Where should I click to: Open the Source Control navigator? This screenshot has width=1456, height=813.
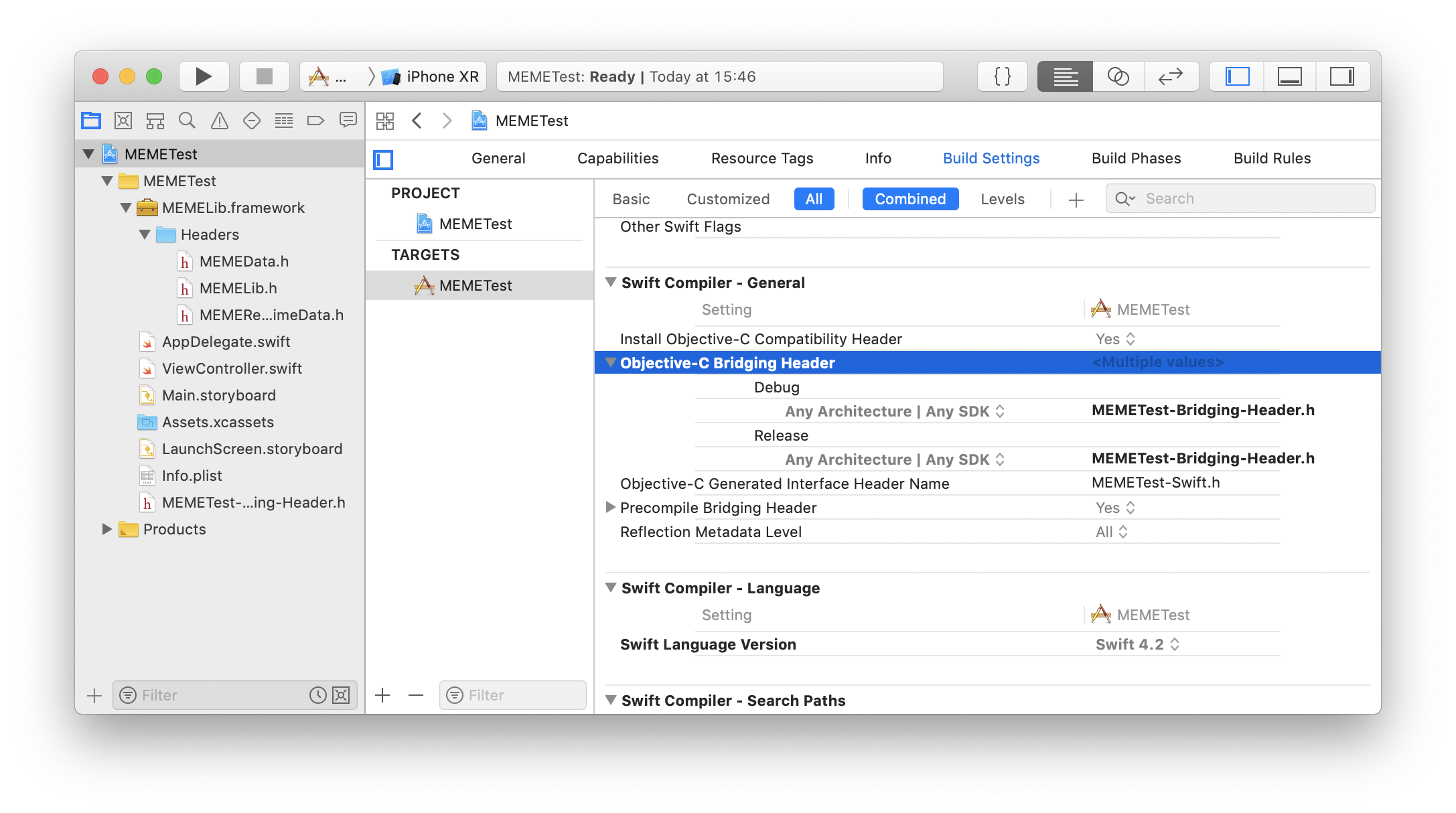click(123, 121)
